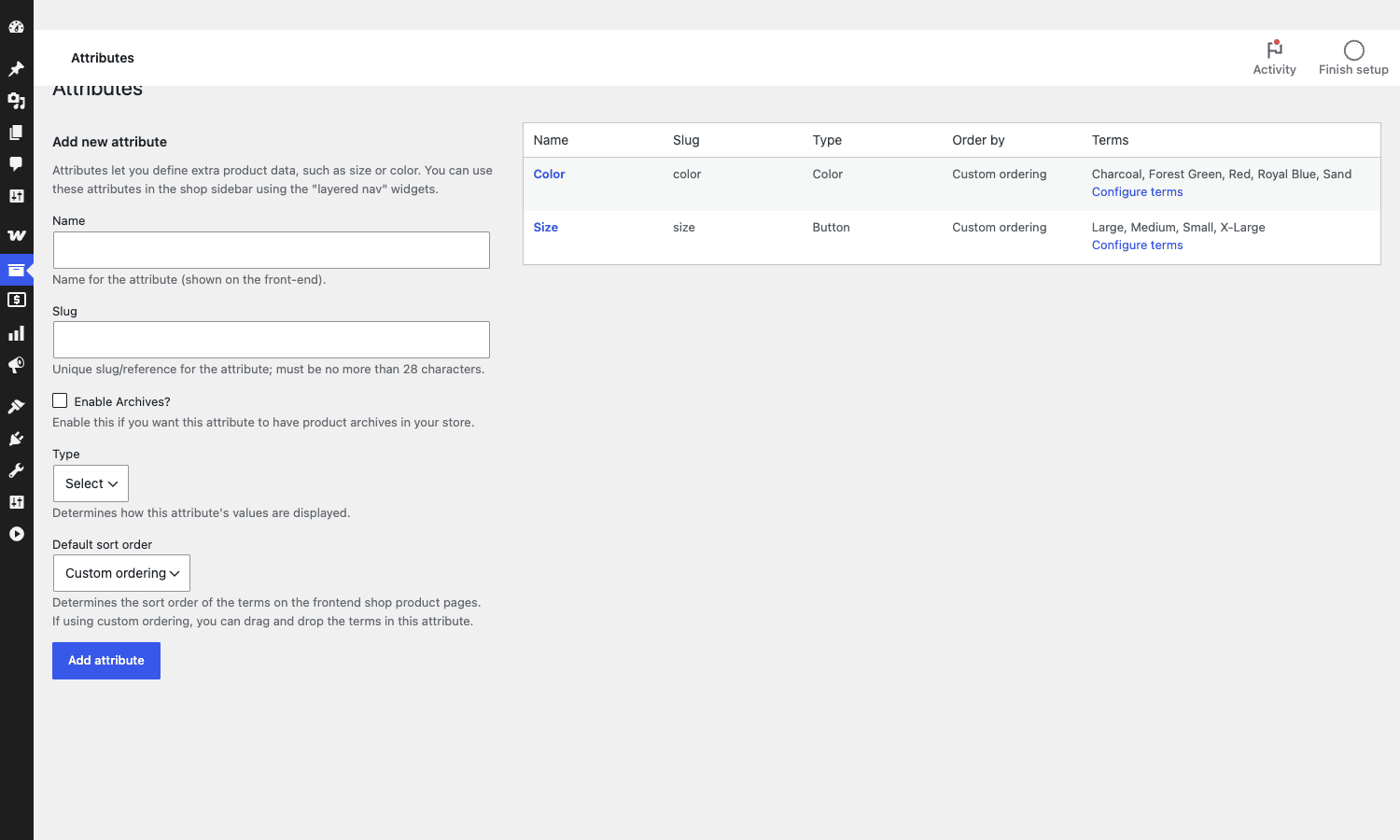This screenshot has height=840, width=1400.
Task: Open the Media library icon
Action: (x=16, y=101)
